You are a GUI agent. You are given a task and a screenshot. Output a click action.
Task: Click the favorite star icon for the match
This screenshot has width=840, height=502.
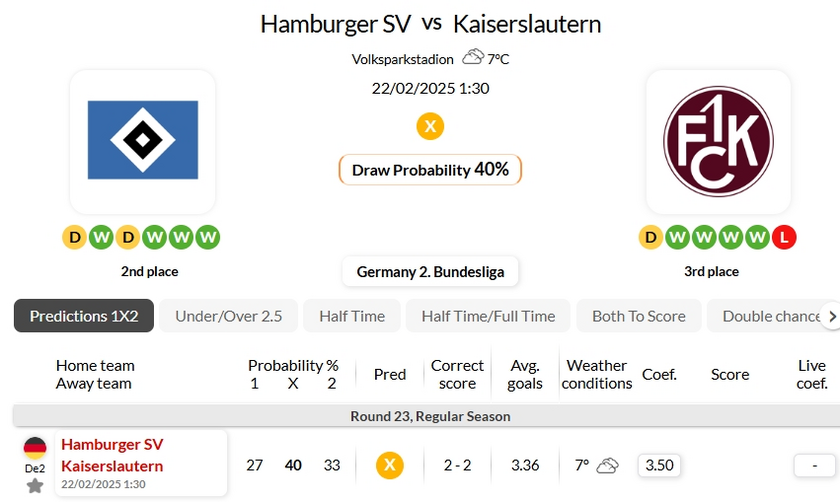coord(35,486)
